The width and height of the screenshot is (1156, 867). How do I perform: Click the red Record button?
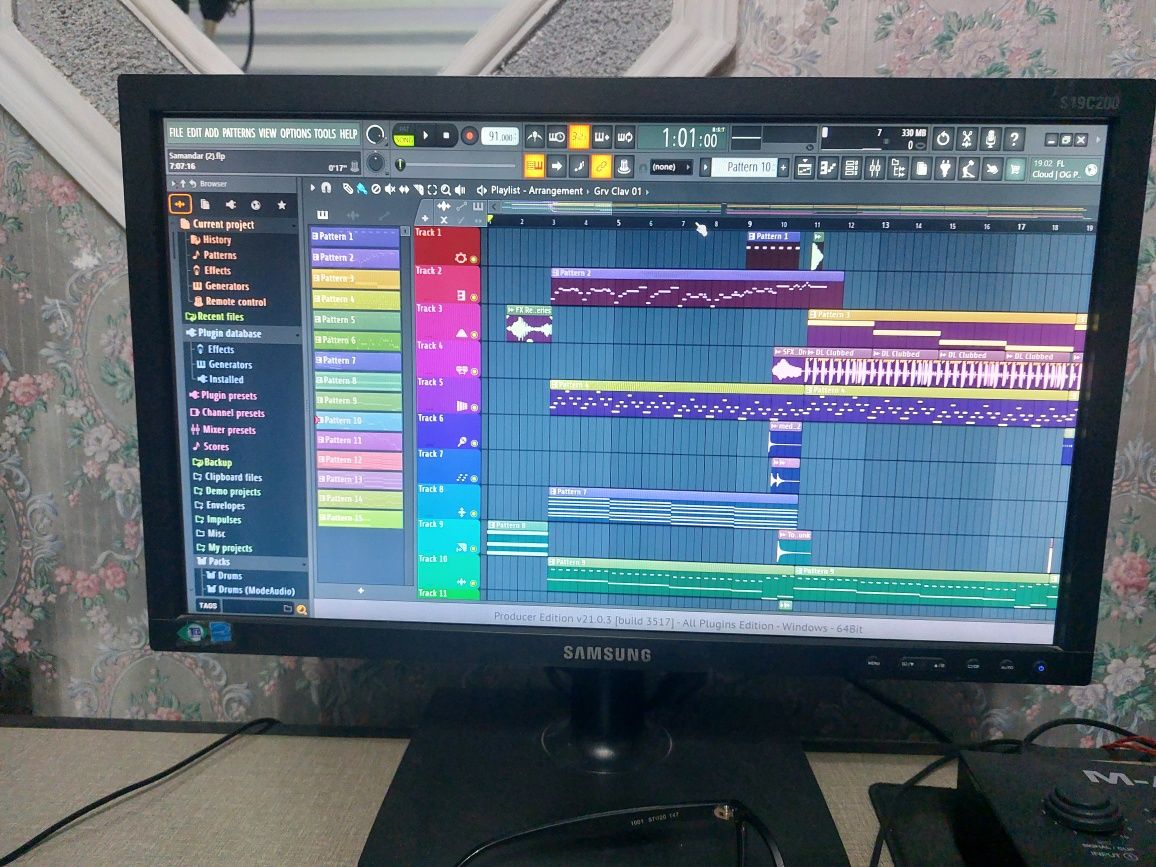[468, 136]
